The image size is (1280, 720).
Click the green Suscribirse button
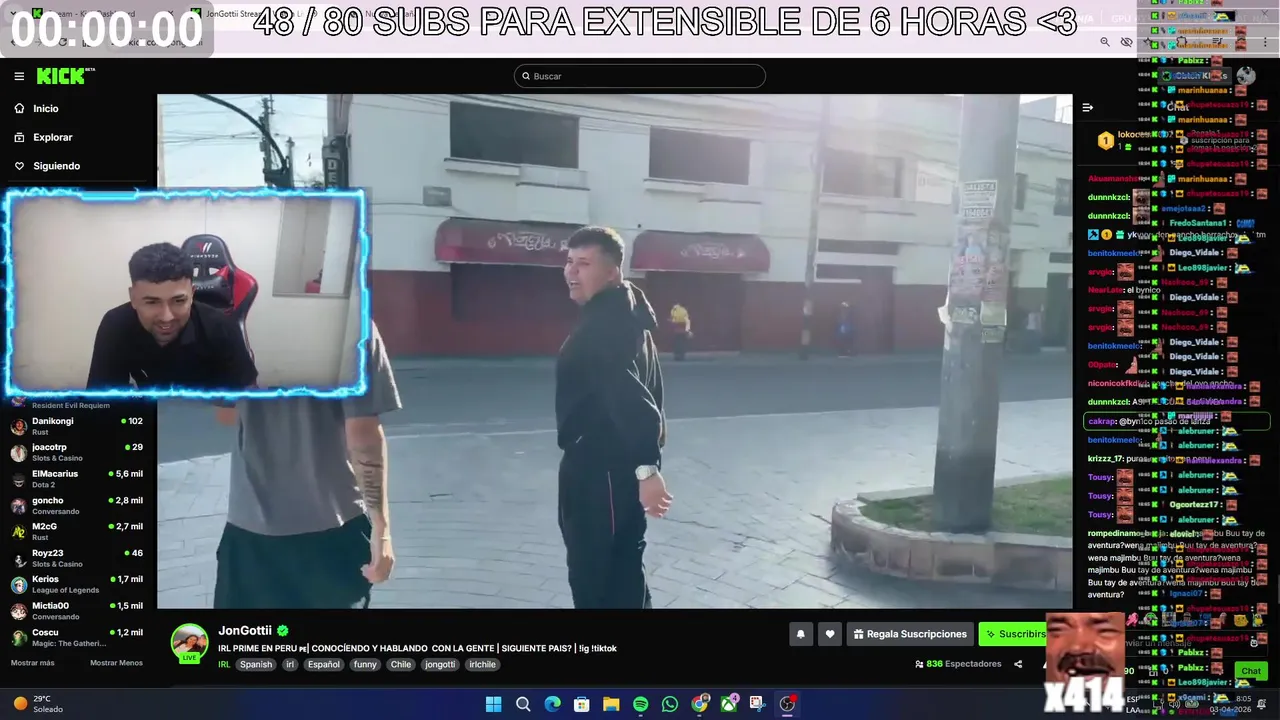(1013, 634)
